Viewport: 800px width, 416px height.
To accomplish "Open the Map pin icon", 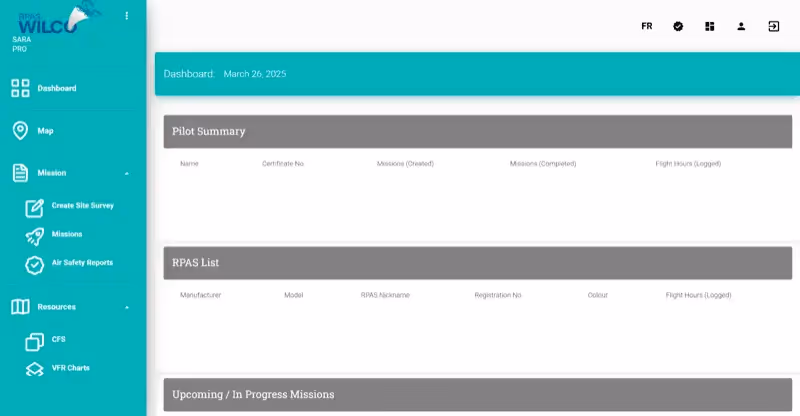I will (x=20, y=131).
